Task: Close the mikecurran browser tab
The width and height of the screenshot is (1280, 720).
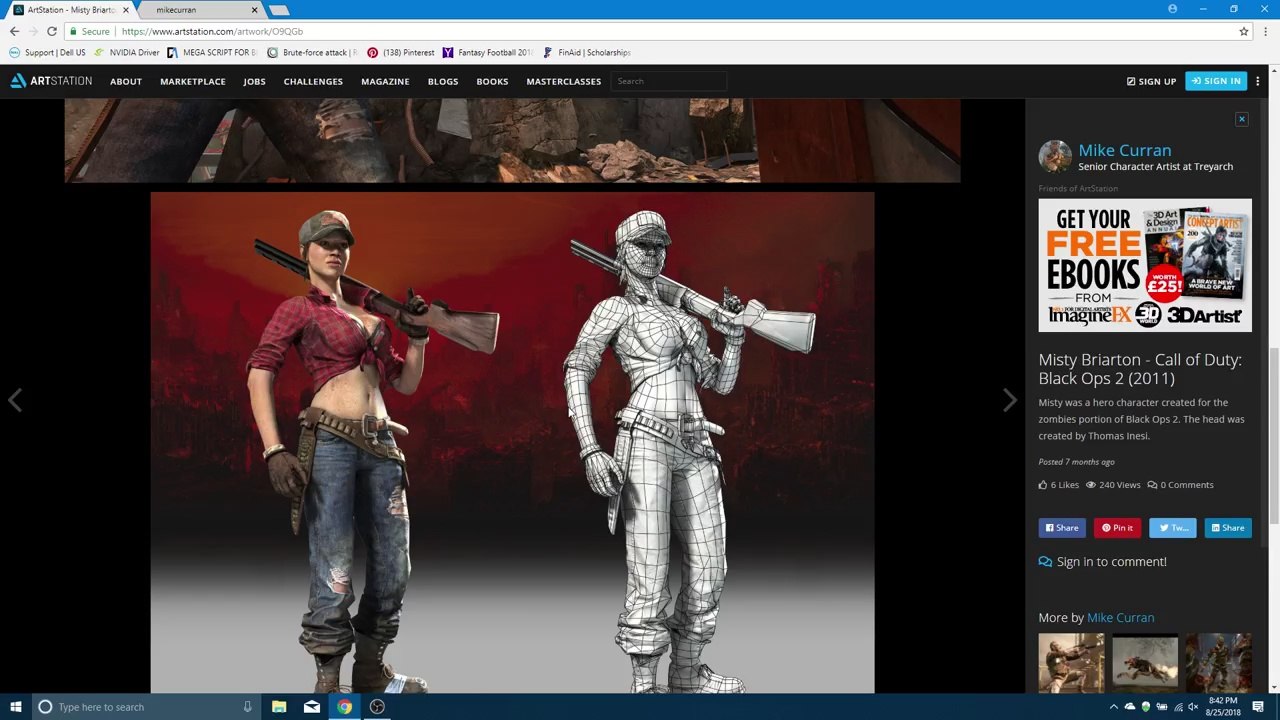Action: [254, 10]
